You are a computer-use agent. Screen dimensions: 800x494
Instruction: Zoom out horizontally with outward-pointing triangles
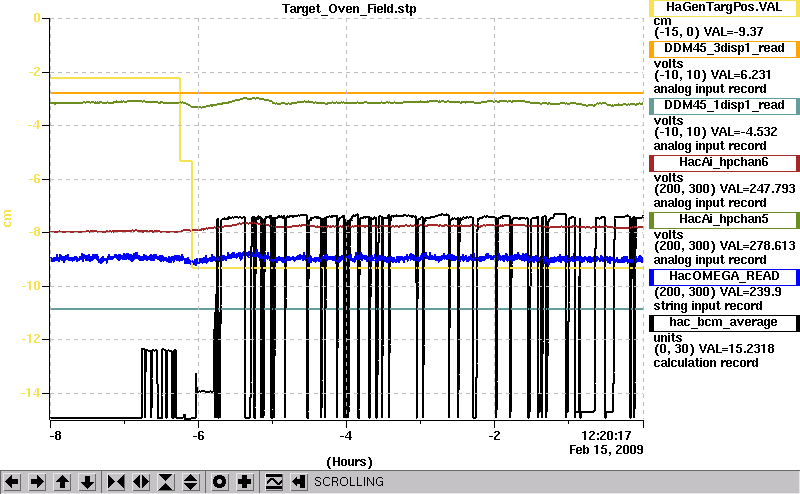[x=141, y=482]
